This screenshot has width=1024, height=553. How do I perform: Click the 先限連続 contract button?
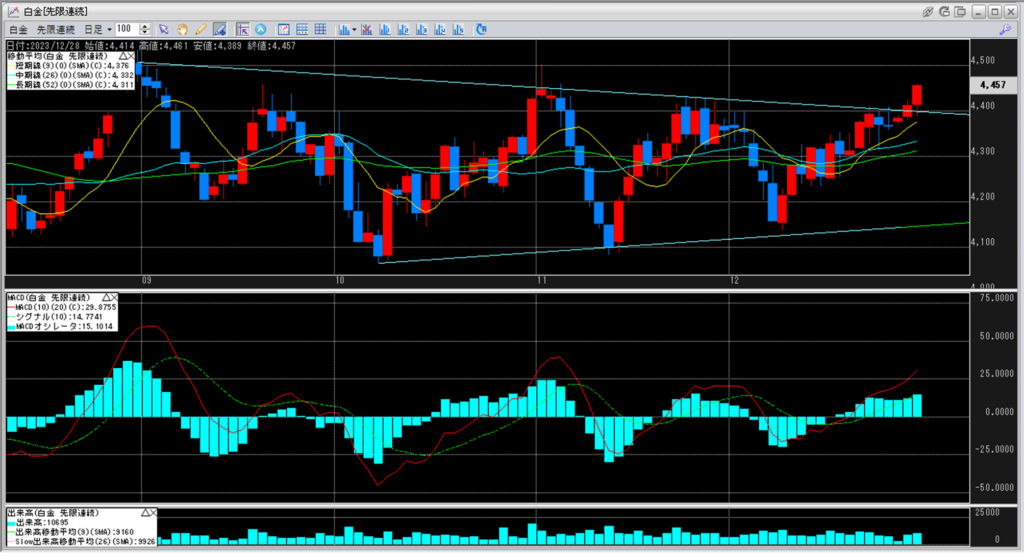(56, 29)
